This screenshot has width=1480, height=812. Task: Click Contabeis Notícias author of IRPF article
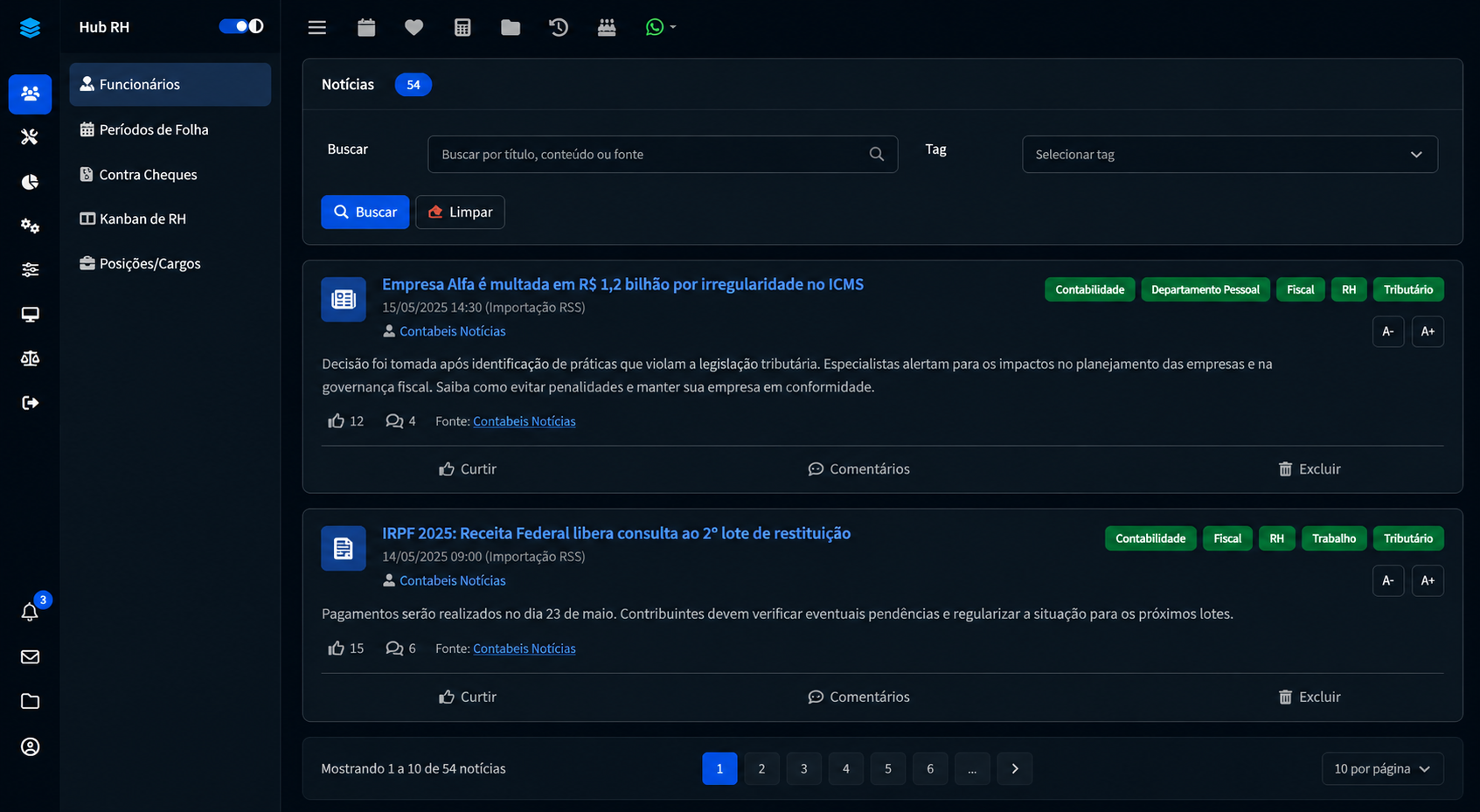[x=452, y=580]
